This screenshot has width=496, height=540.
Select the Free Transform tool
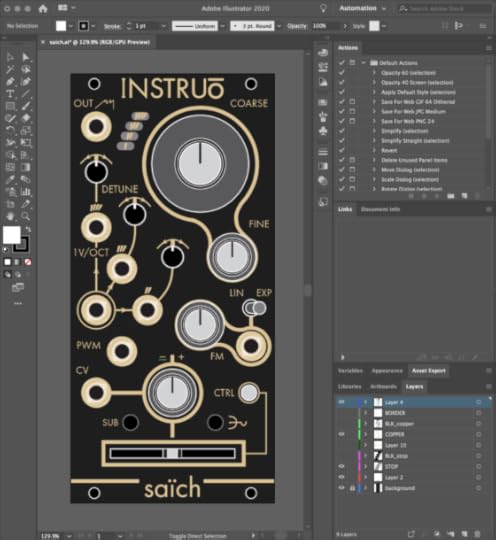click(26, 143)
